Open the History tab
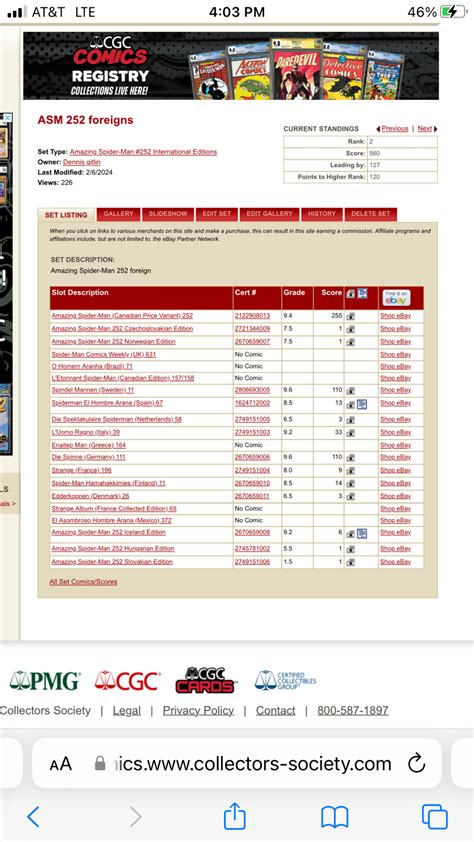474x842 pixels. coord(322,214)
